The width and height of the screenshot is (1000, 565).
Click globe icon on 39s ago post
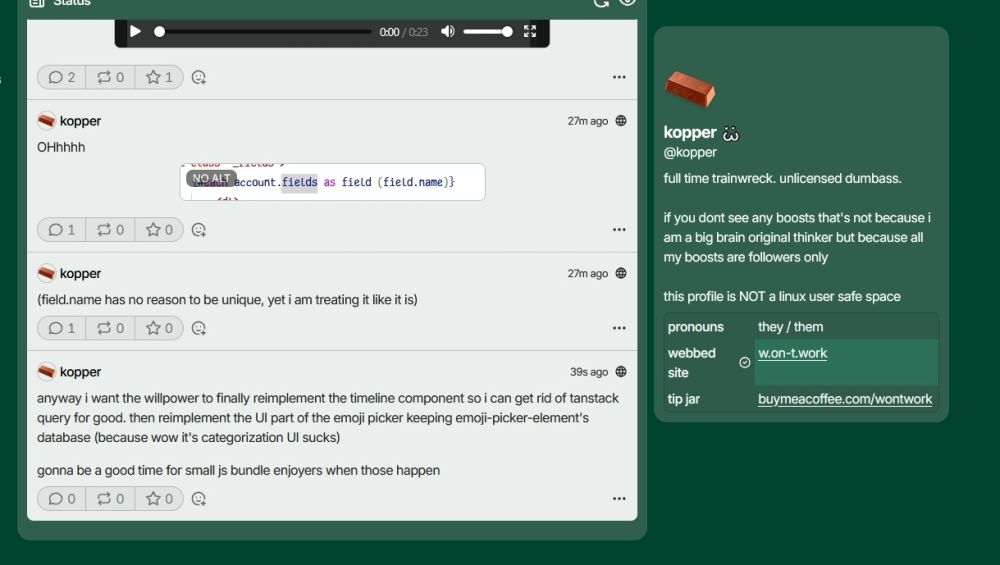tap(621, 372)
